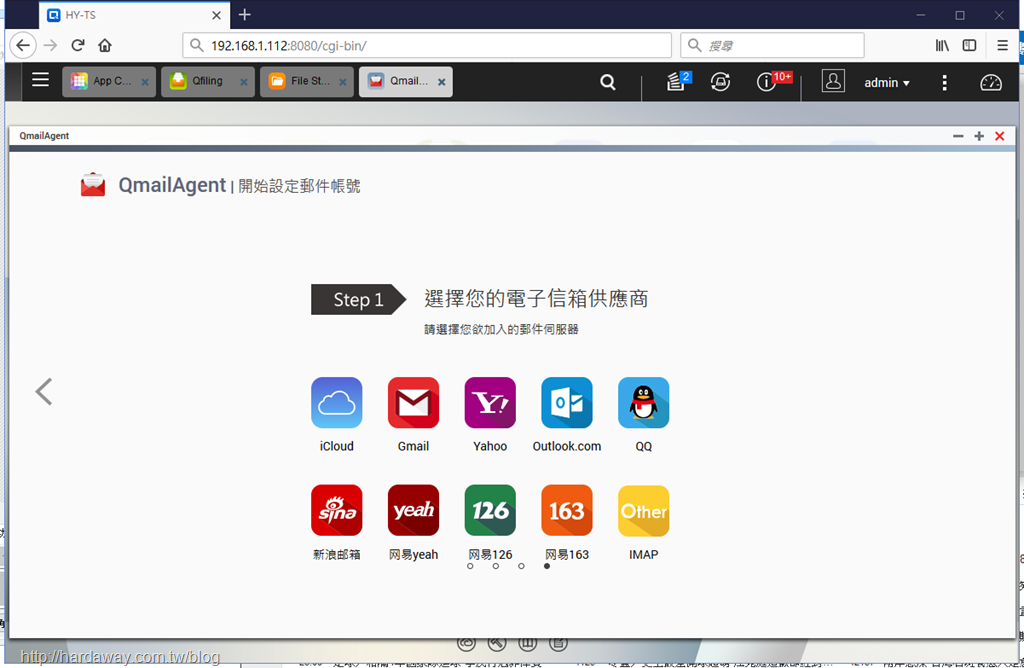Pick the Yahoo mail provider icon

pyautogui.click(x=490, y=402)
